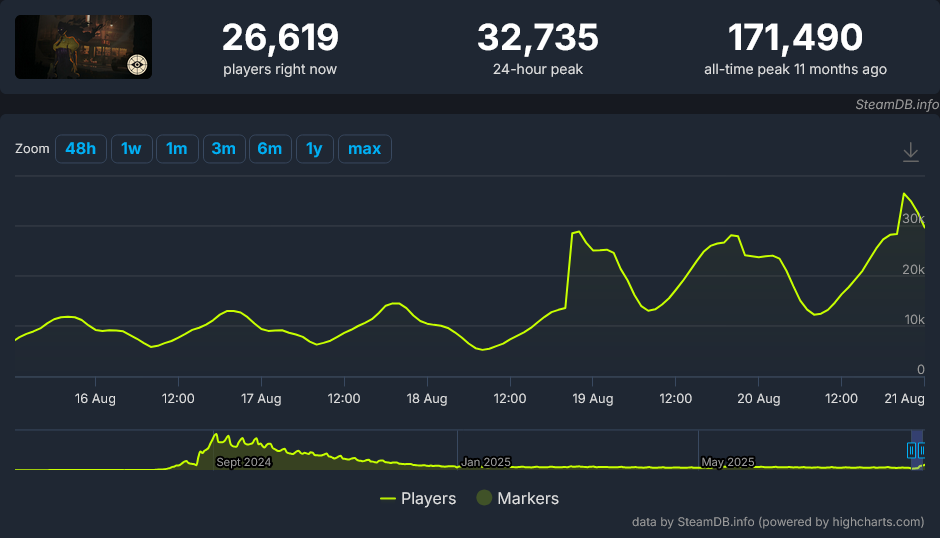Click the 171,490 all-time peak figure
Viewport: 940px width, 538px height.
[x=795, y=37]
